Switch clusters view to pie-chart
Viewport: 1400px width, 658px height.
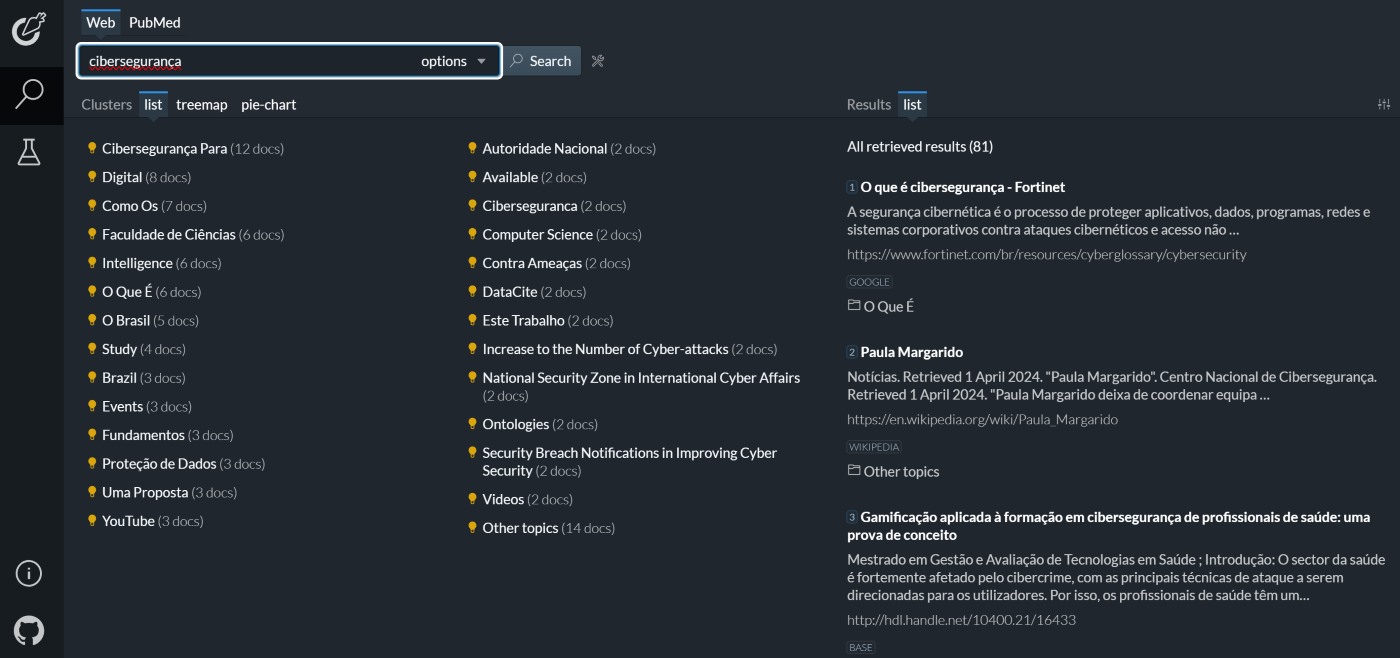click(x=268, y=104)
